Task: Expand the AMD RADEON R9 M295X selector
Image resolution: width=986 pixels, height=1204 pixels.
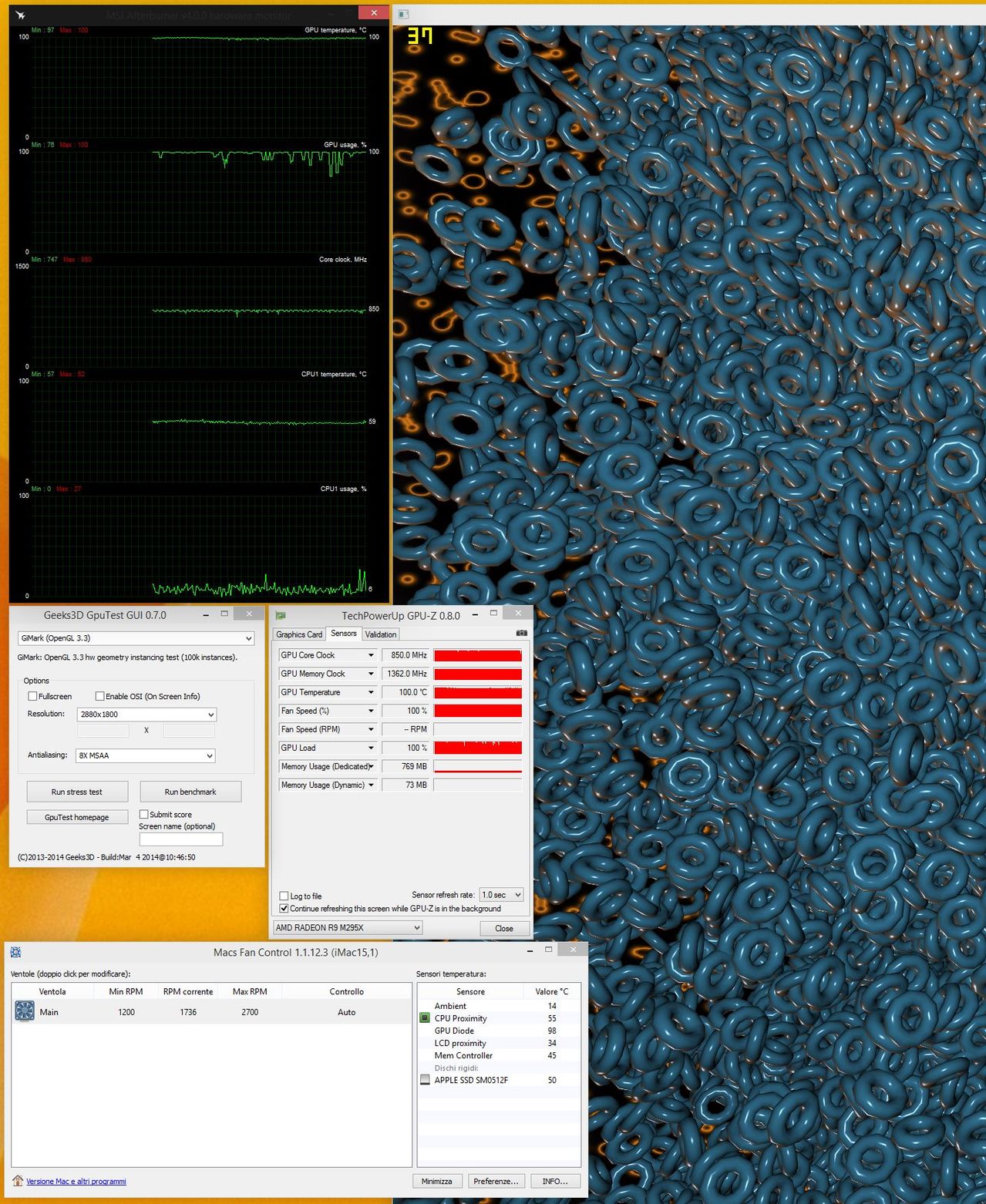Action: (348, 927)
